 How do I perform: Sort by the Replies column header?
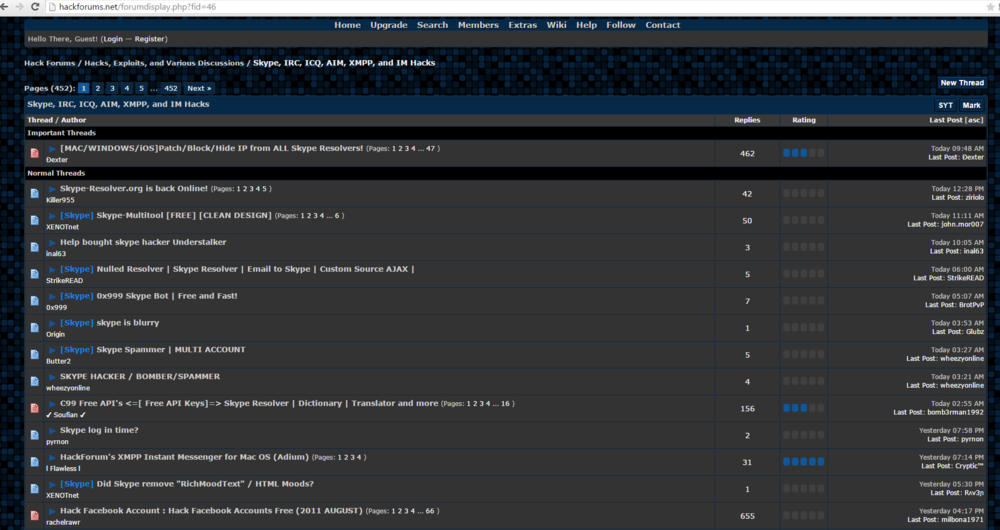tap(747, 120)
